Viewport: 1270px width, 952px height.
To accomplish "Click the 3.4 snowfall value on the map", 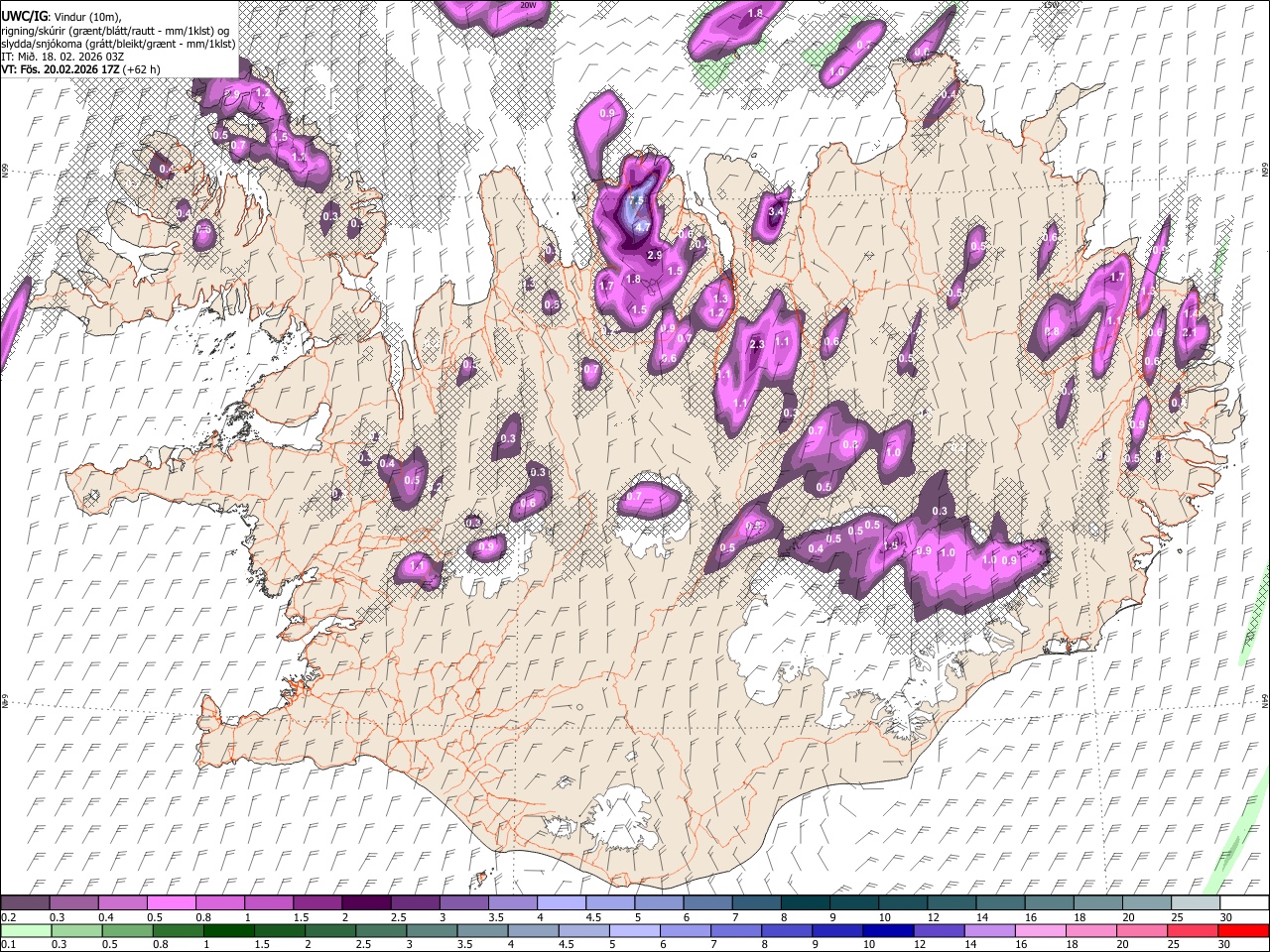I will click(x=777, y=211).
